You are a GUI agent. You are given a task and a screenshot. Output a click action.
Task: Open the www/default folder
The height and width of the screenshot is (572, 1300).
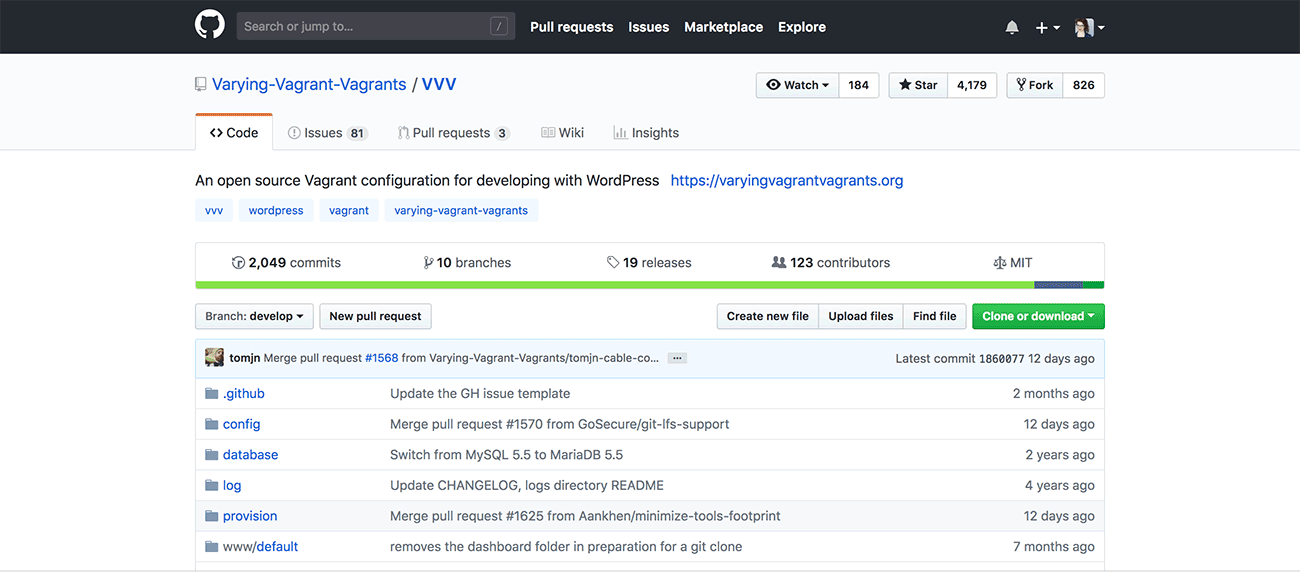[x=261, y=547]
